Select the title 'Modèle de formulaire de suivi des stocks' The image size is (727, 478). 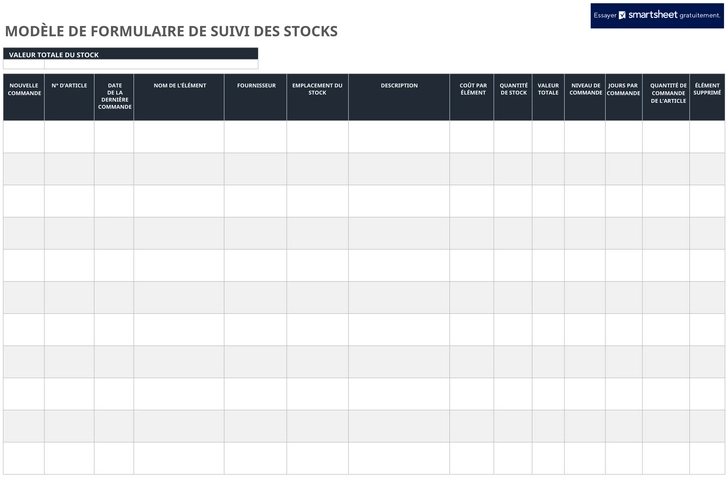point(171,31)
